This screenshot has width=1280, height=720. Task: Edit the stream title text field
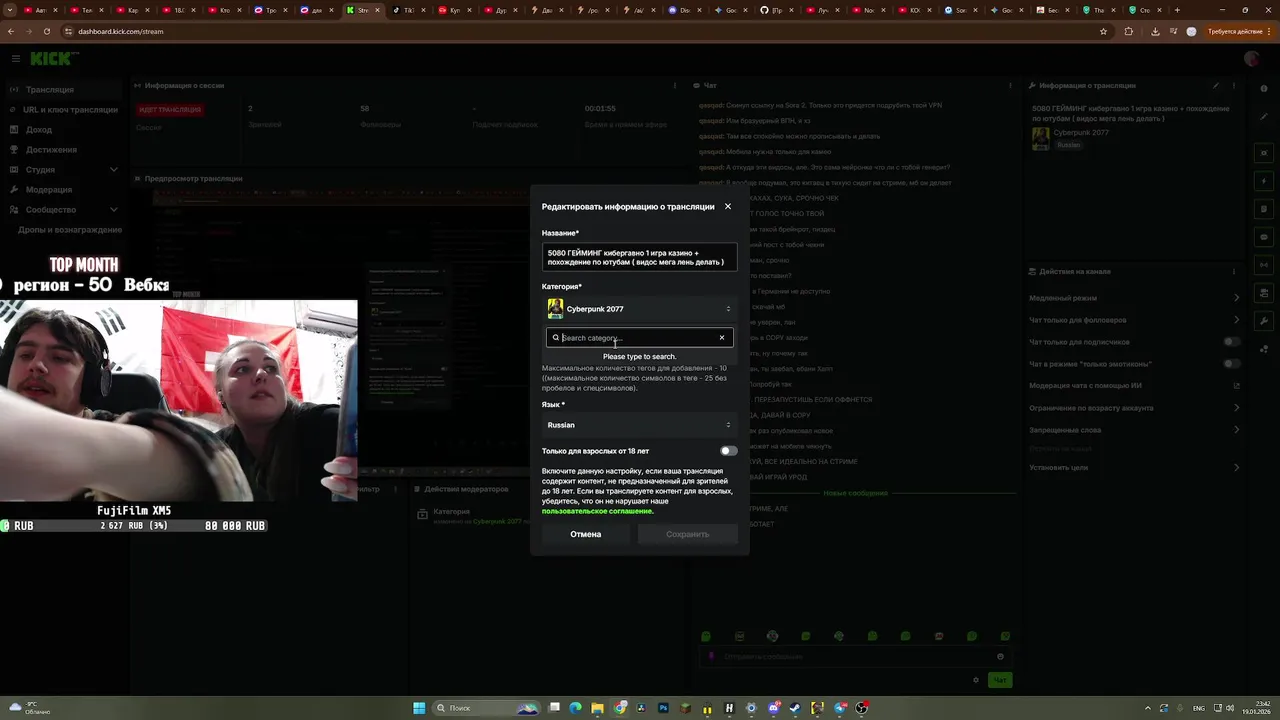[x=639, y=257]
